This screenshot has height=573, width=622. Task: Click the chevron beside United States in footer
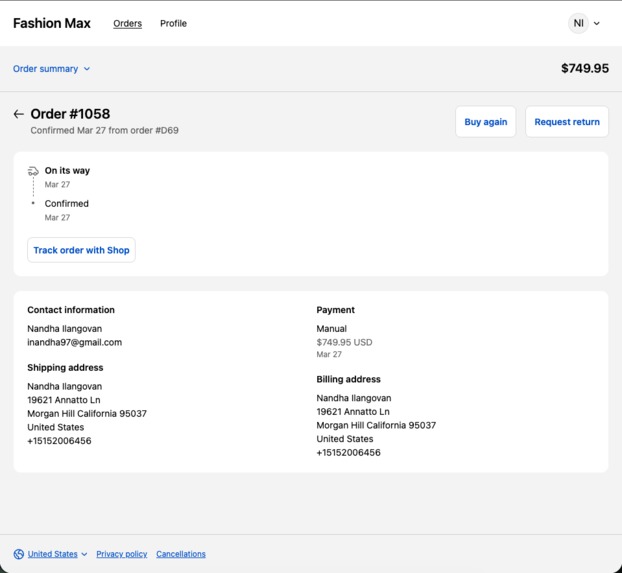[x=84, y=554]
